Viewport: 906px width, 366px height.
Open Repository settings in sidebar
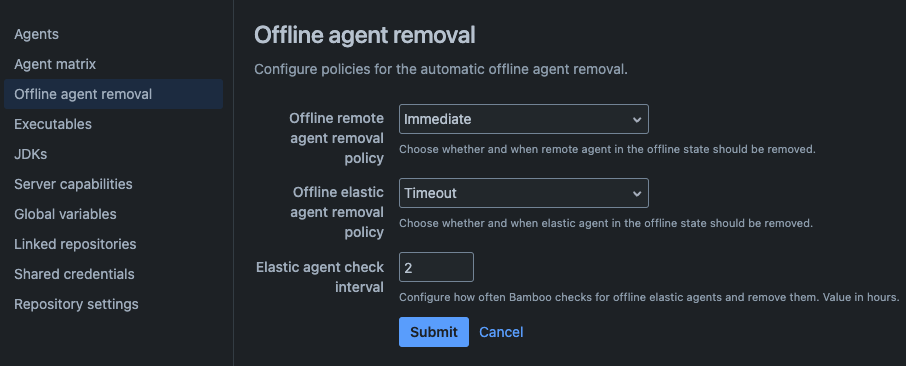(x=76, y=304)
